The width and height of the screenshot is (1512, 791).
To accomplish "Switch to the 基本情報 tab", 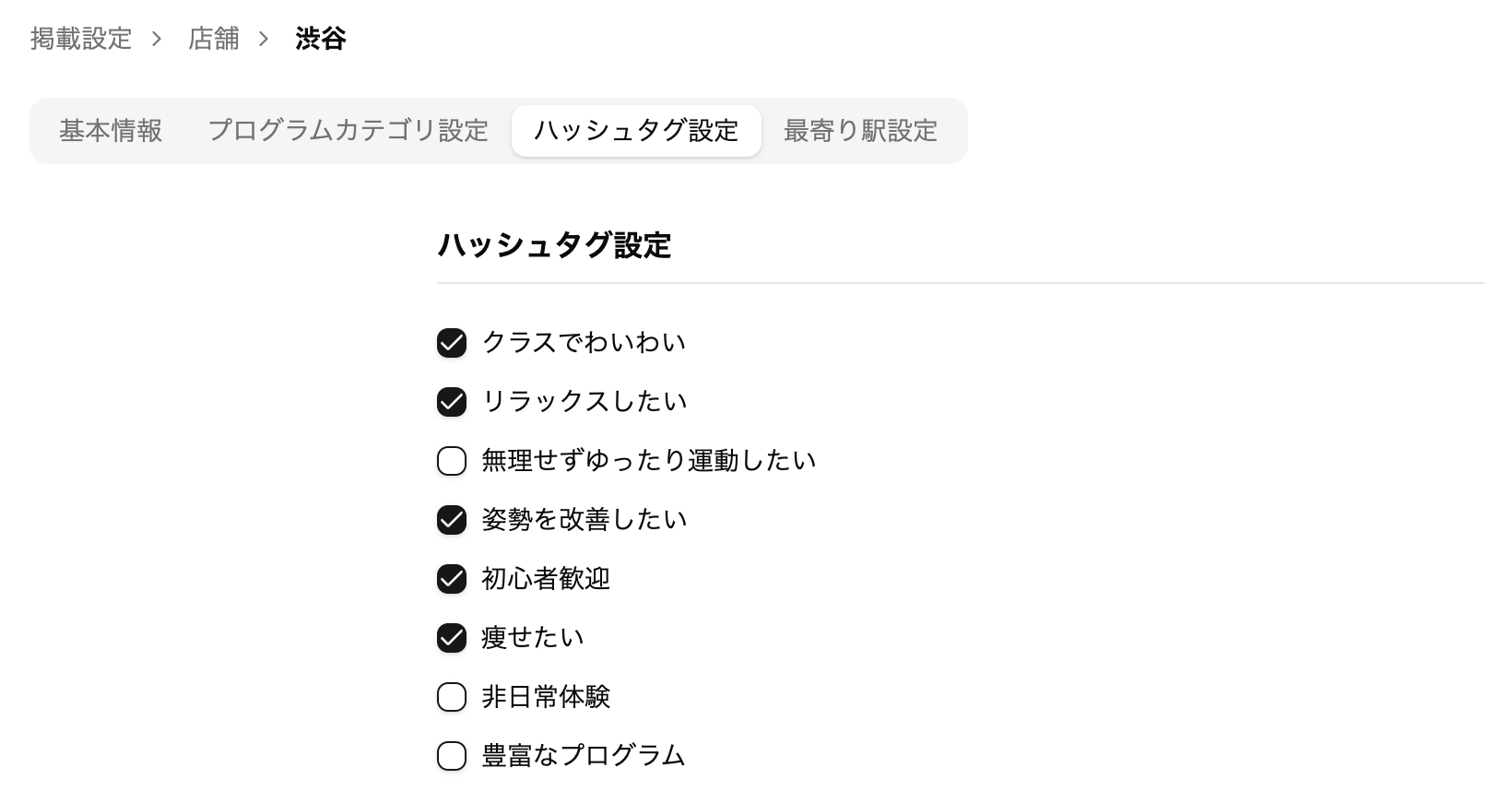I will point(111,131).
